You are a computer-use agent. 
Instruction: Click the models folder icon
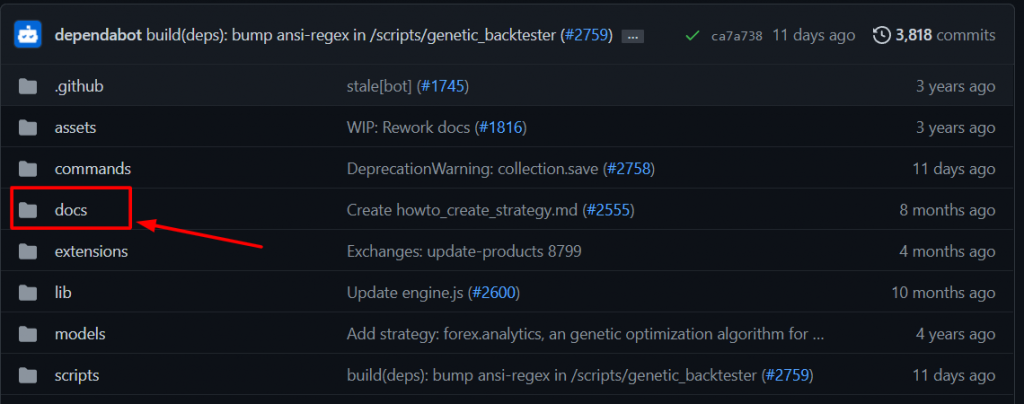pos(27,334)
